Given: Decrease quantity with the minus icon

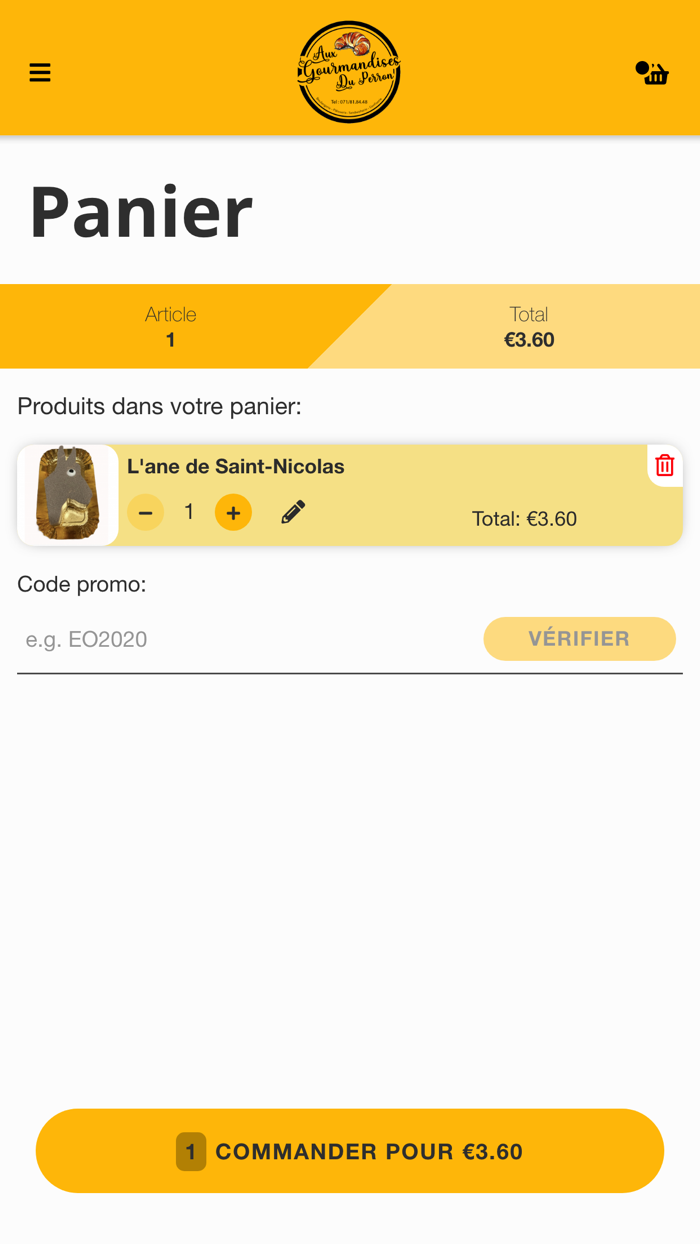Looking at the screenshot, I should (145, 511).
